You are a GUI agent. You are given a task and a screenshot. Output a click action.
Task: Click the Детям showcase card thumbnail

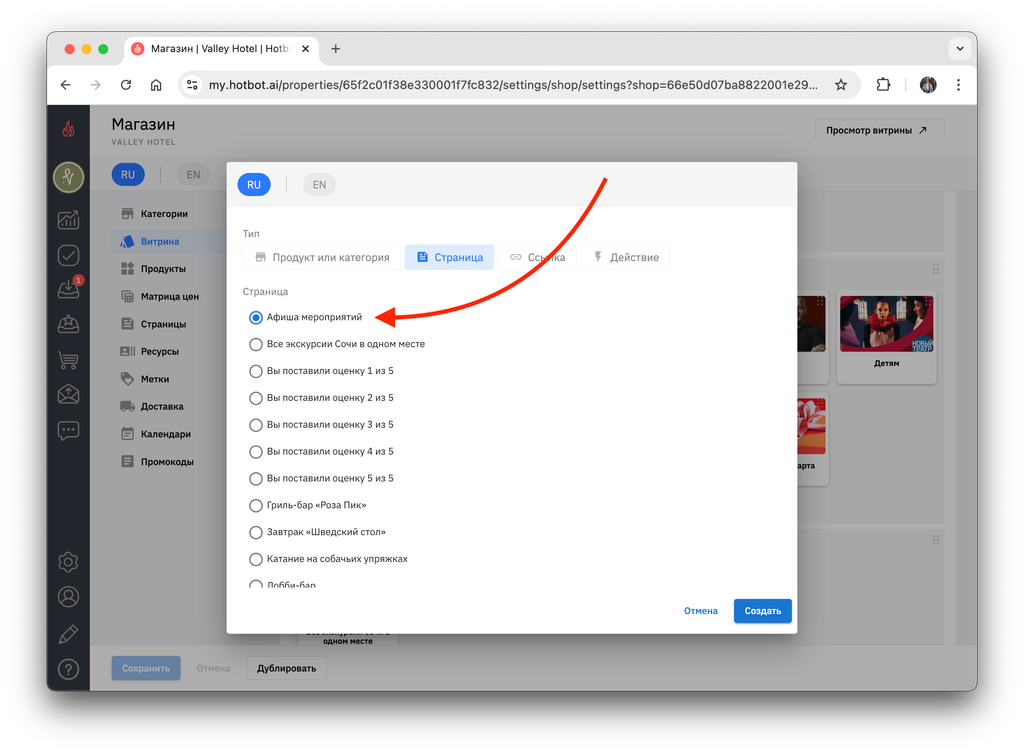[886, 324]
